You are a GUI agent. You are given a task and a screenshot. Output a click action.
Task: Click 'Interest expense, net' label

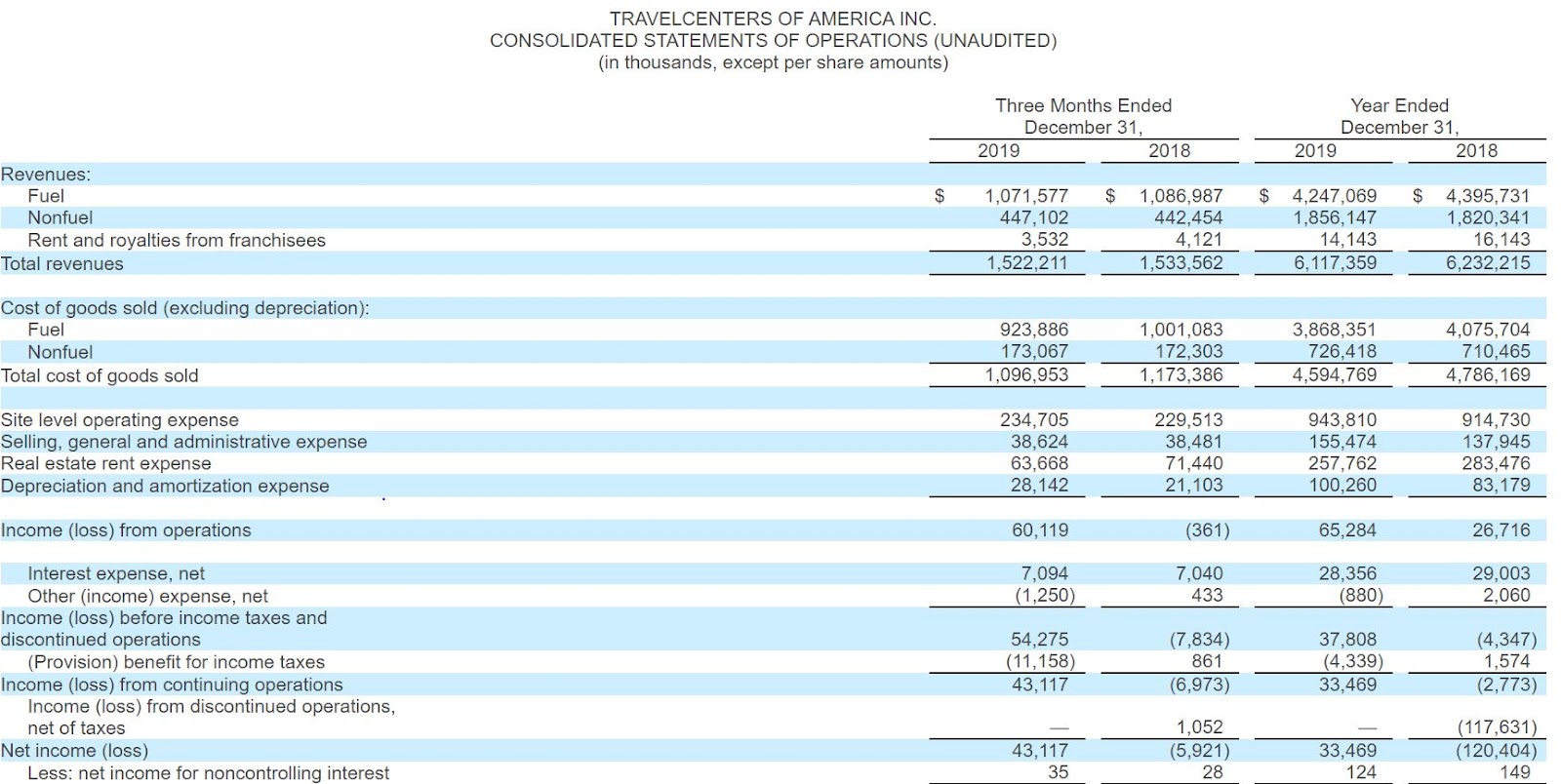tap(116, 574)
